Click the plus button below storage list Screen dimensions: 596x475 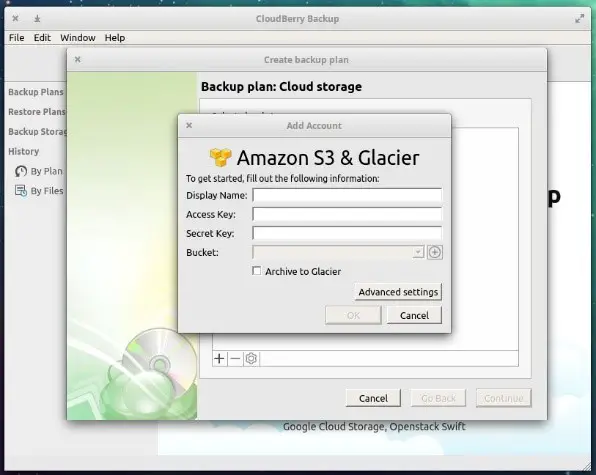(219, 358)
